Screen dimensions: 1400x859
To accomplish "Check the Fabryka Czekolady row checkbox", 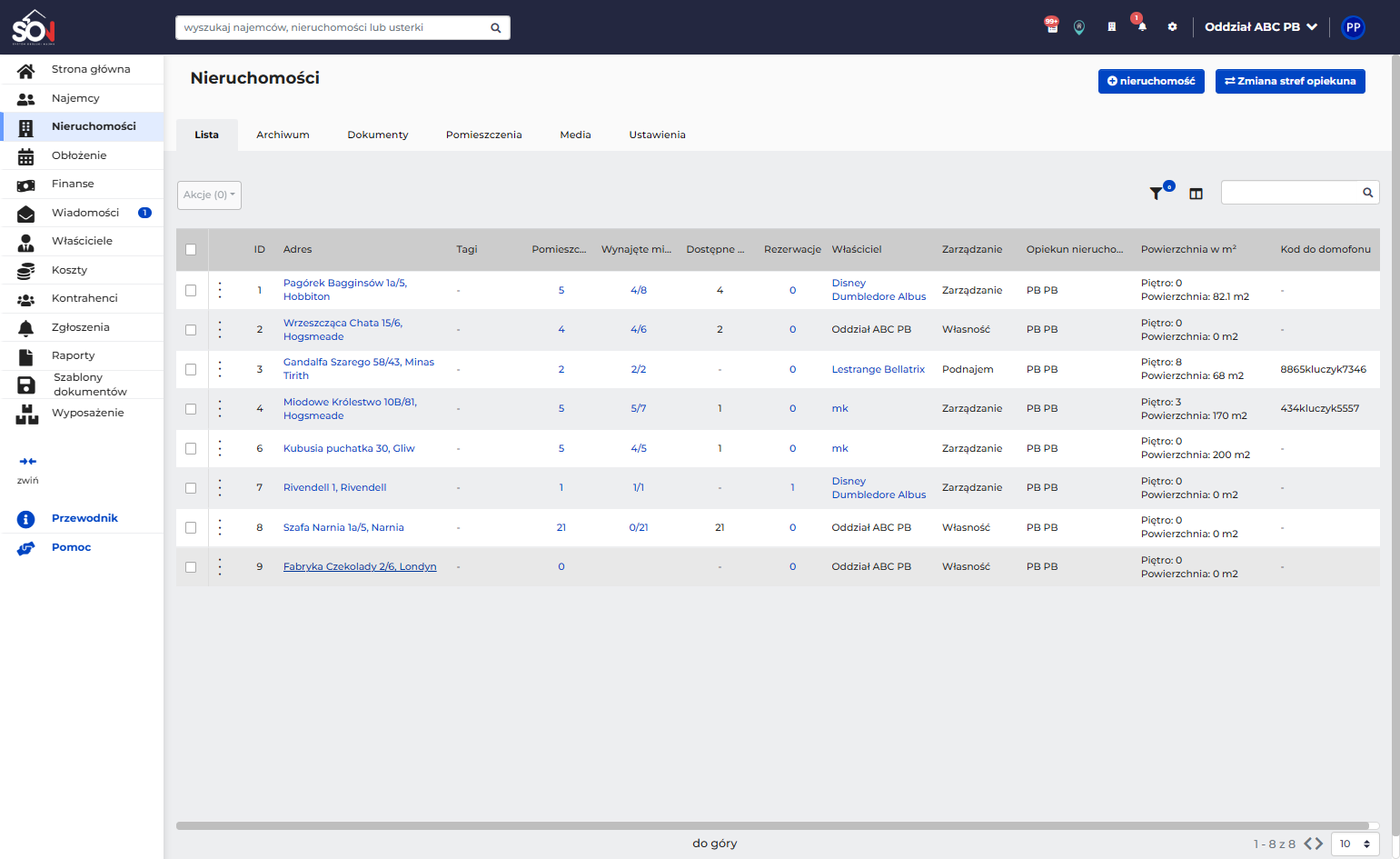I will click(x=191, y=567).
